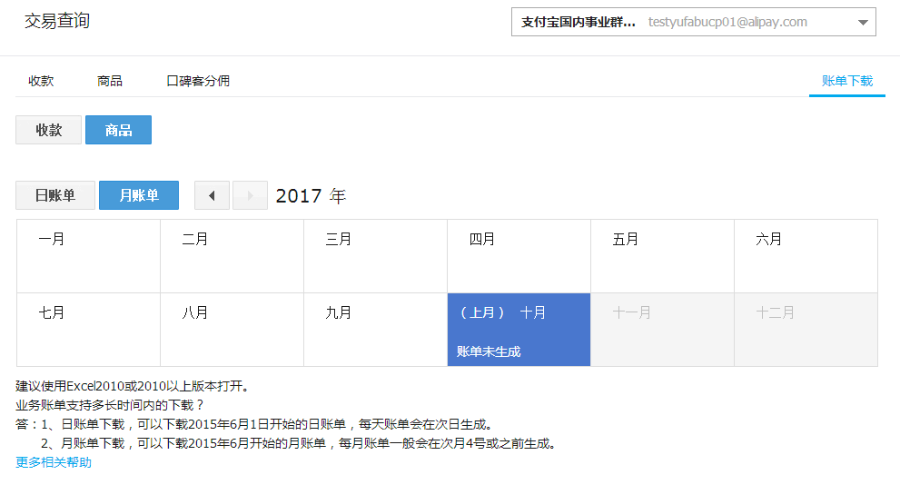Select the highlighted 十月 last-month cell
This screenshot has width=900, height=479.
[x=519, y=329]
